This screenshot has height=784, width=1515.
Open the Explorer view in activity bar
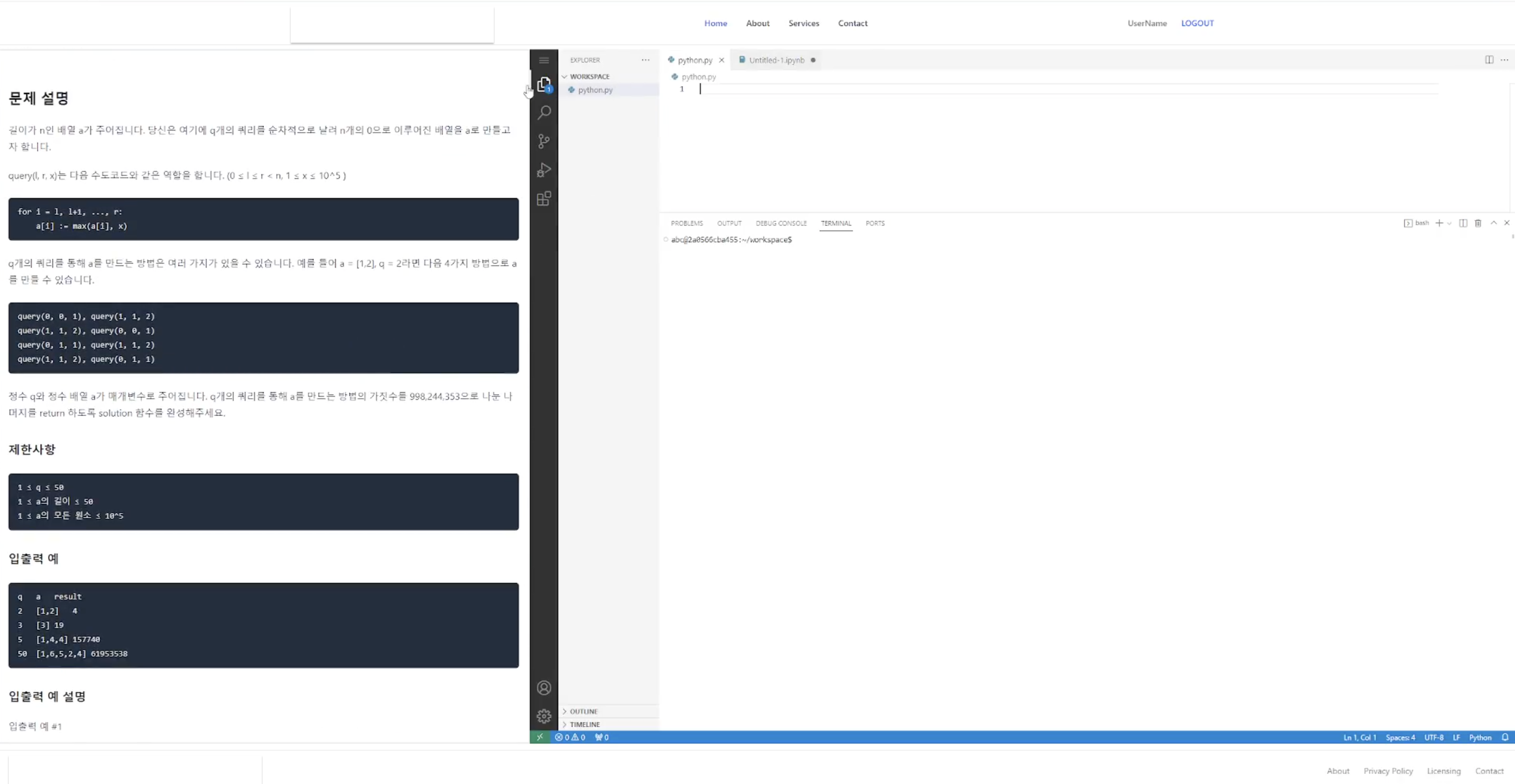point(543,85)
